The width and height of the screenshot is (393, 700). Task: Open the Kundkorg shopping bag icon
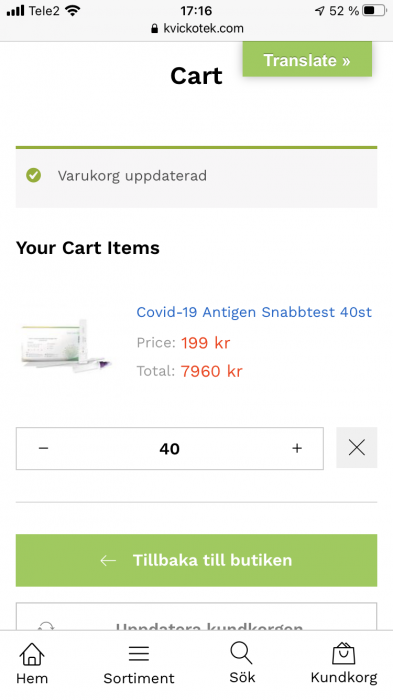(x=343, y=653)
